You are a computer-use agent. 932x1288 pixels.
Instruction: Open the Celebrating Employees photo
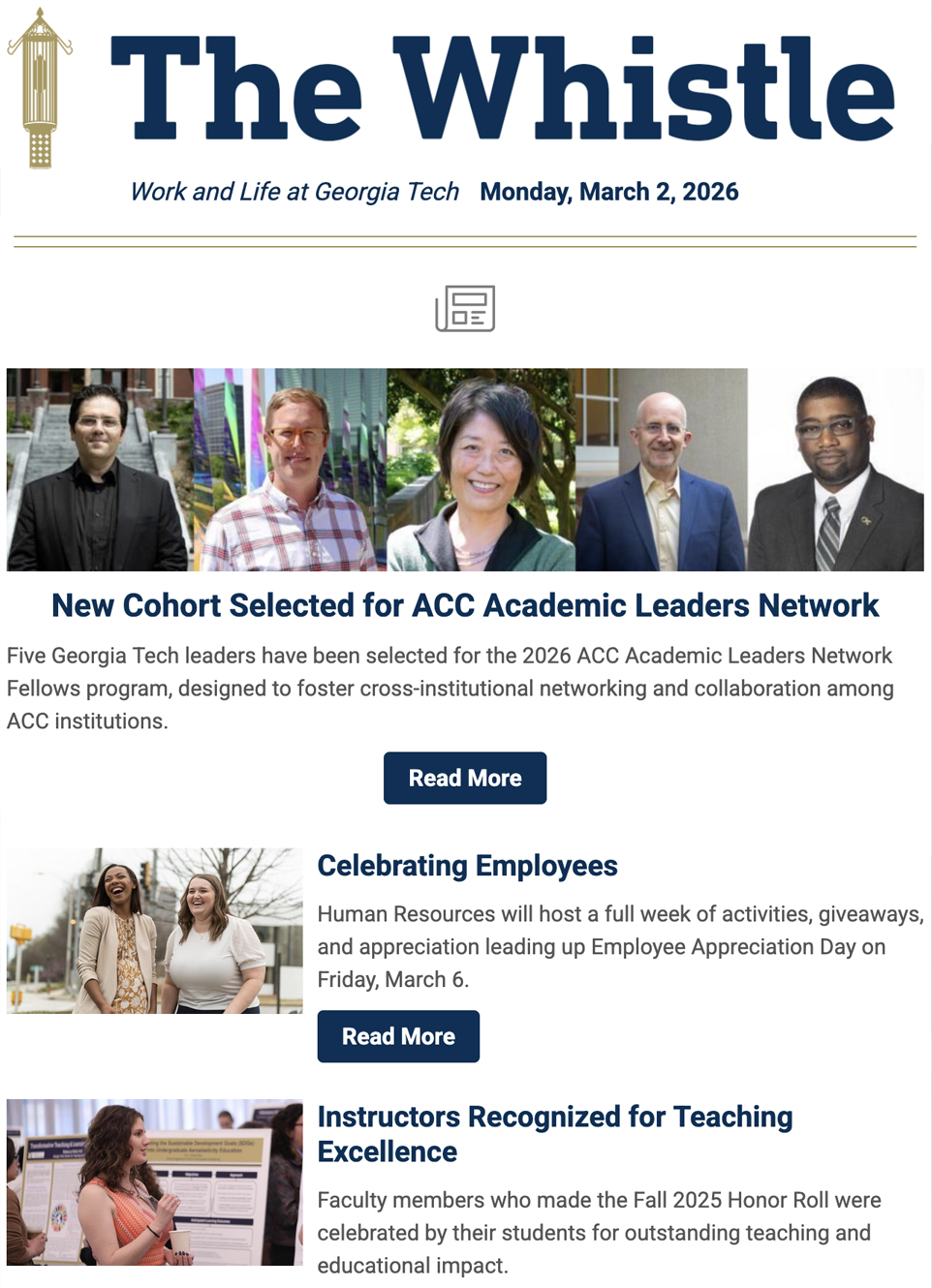pyautogui.click(x=155, y=931)
